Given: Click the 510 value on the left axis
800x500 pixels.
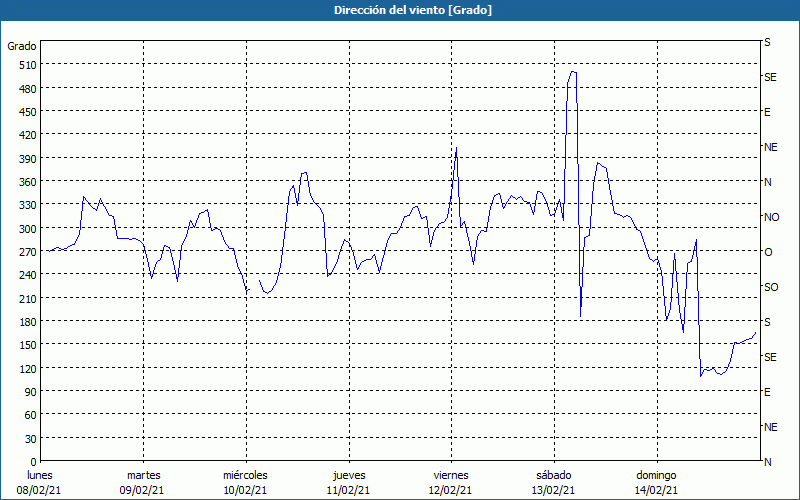Looking at the screenshot, I should 28,65.
